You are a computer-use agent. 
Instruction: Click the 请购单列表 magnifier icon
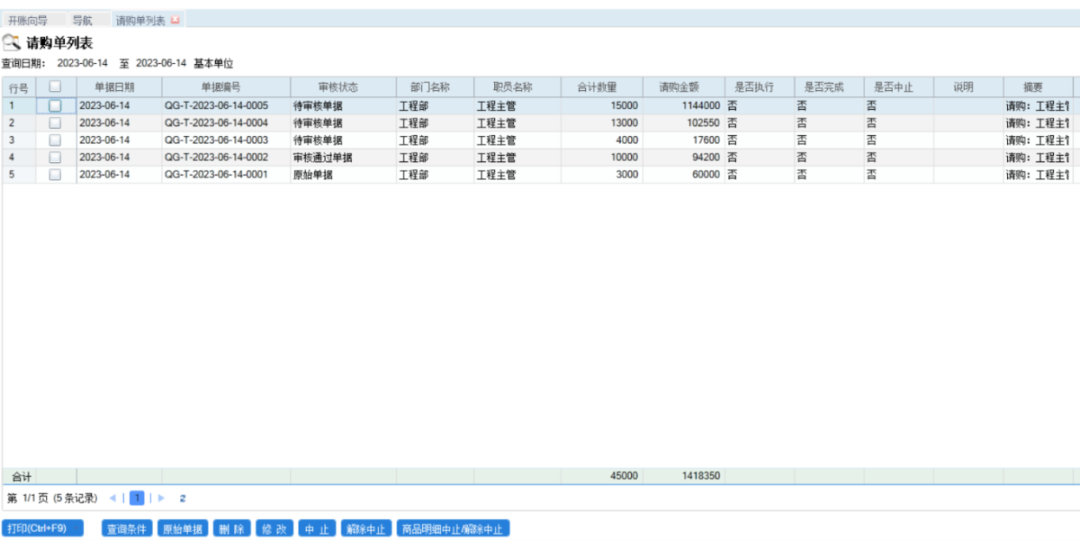click(x=11, y=42)
